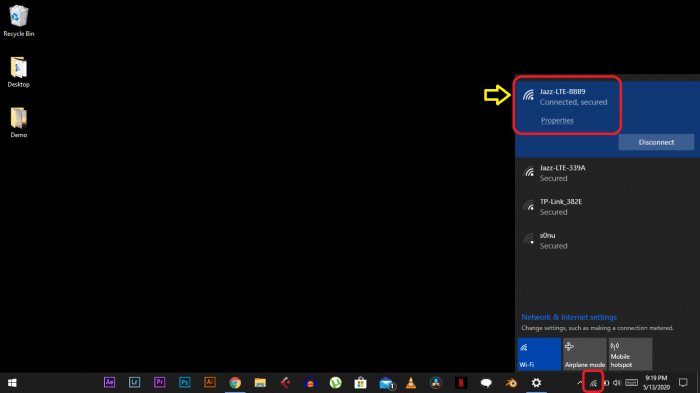Toggle the Mobile hotspot tile

tap(630, 354)
